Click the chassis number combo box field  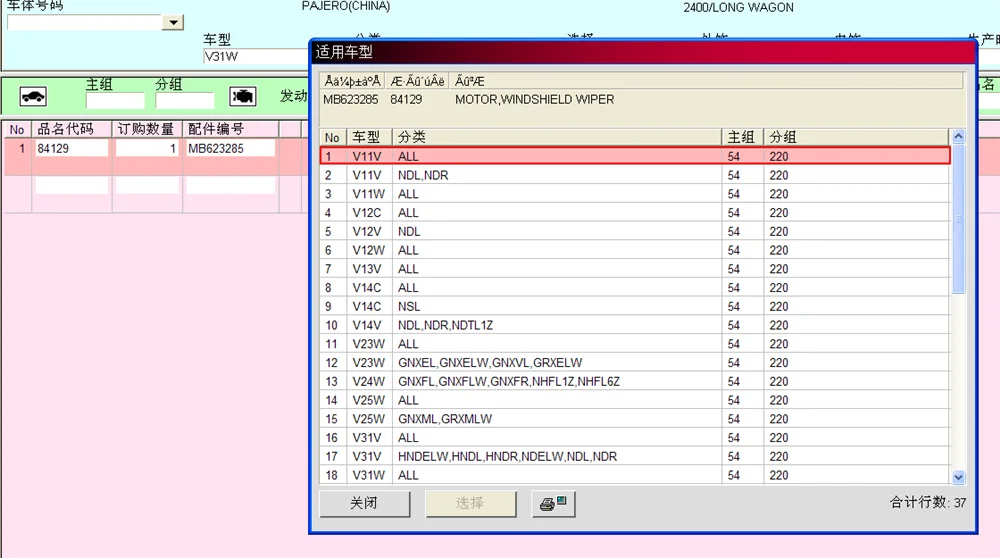(x=84, y=22)
